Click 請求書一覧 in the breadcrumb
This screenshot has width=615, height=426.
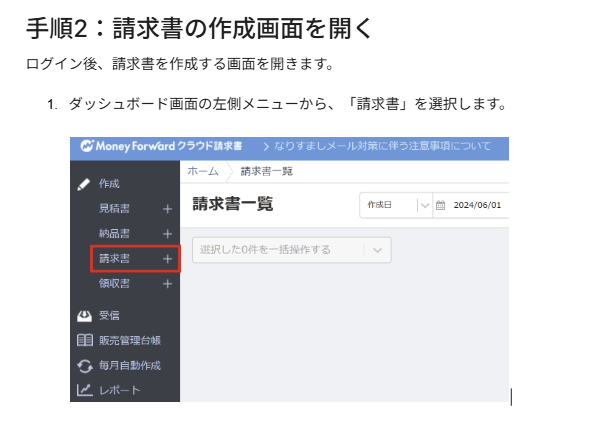point(267,171)
